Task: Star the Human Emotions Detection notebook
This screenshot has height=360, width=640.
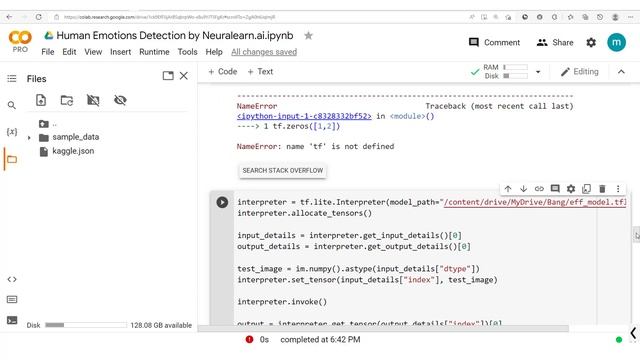Action: [309, 36]
